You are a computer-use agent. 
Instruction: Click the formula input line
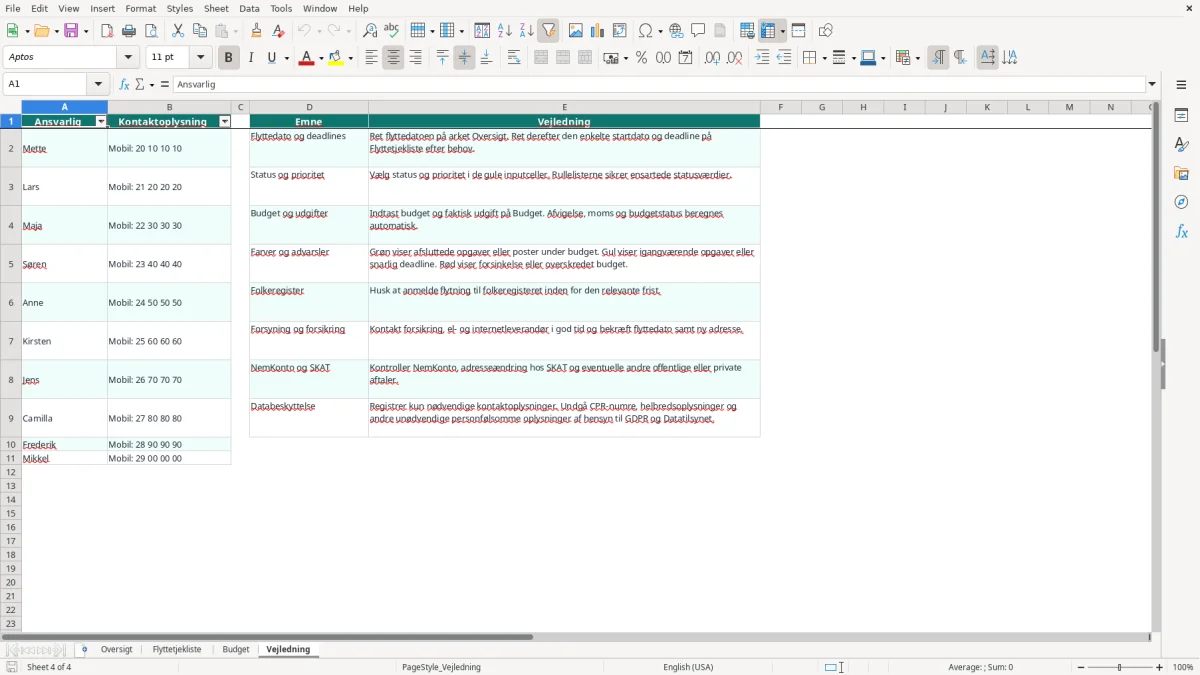coord(659,85)
